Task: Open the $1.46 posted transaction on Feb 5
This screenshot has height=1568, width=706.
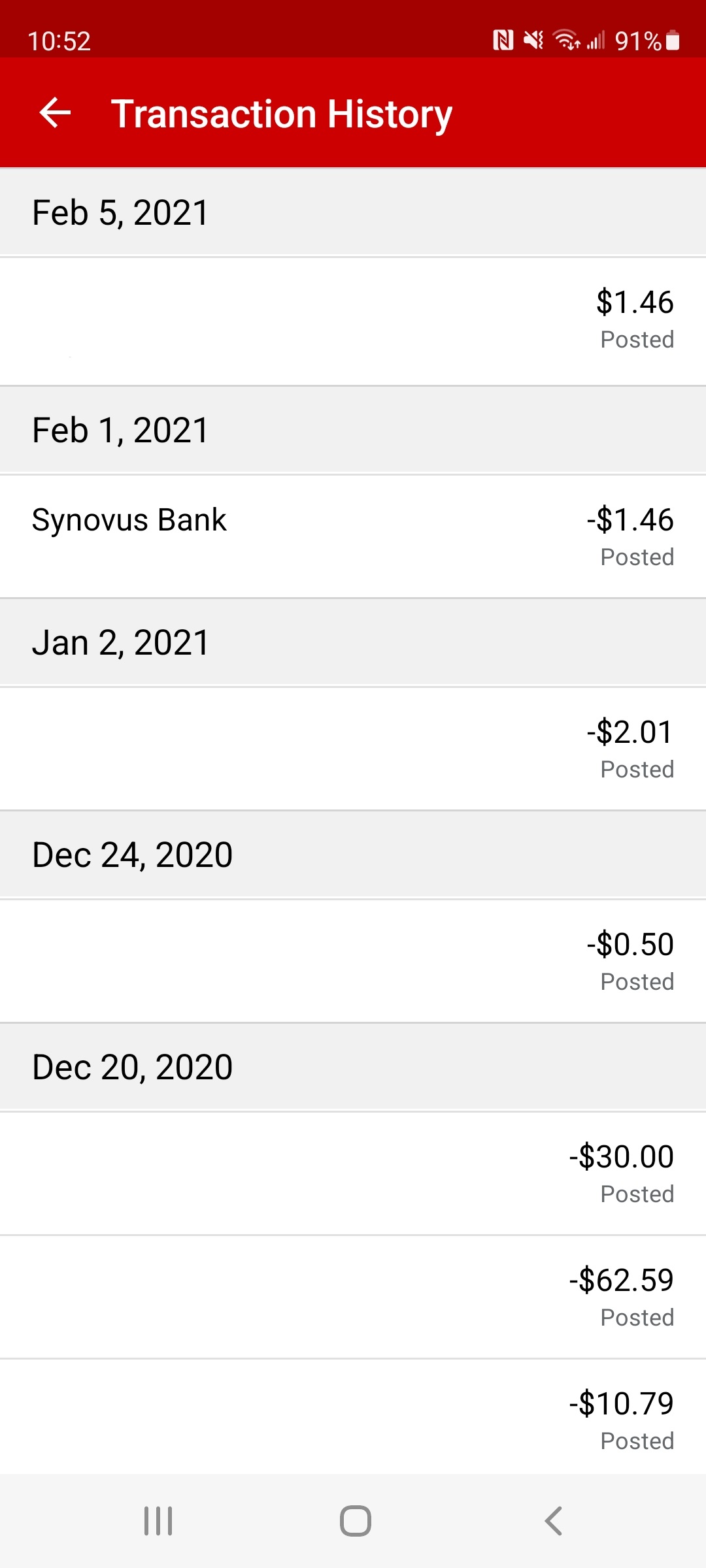Action: tap(353, 320)
